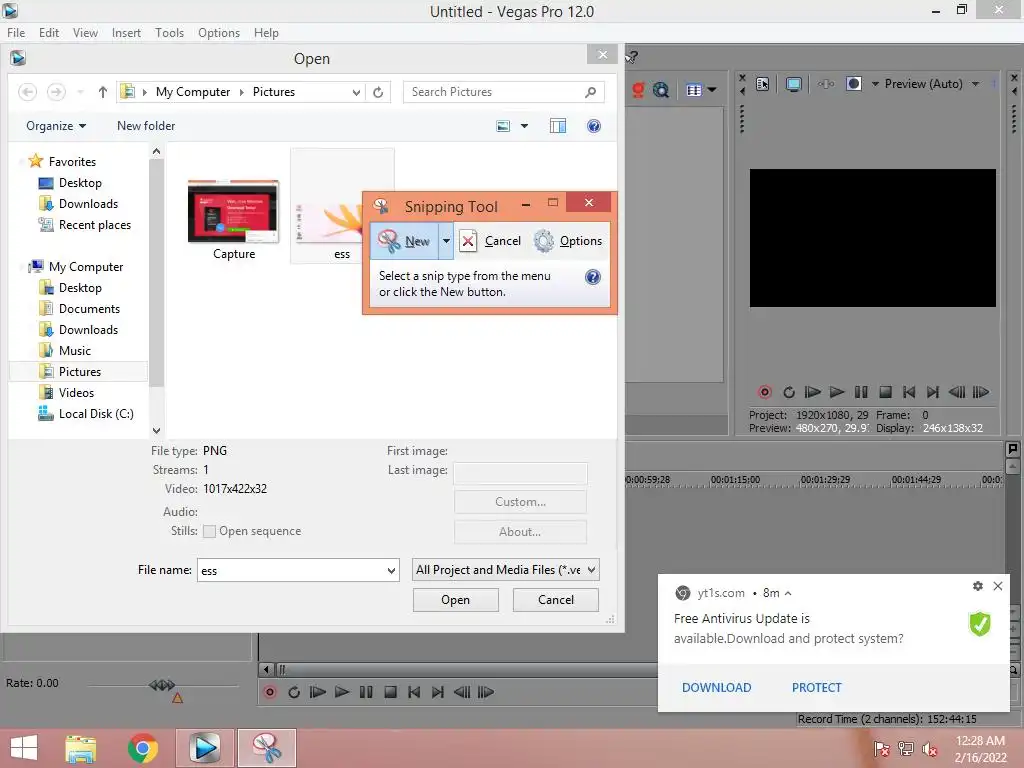Click the Rate slider triangle

(177, 697)
